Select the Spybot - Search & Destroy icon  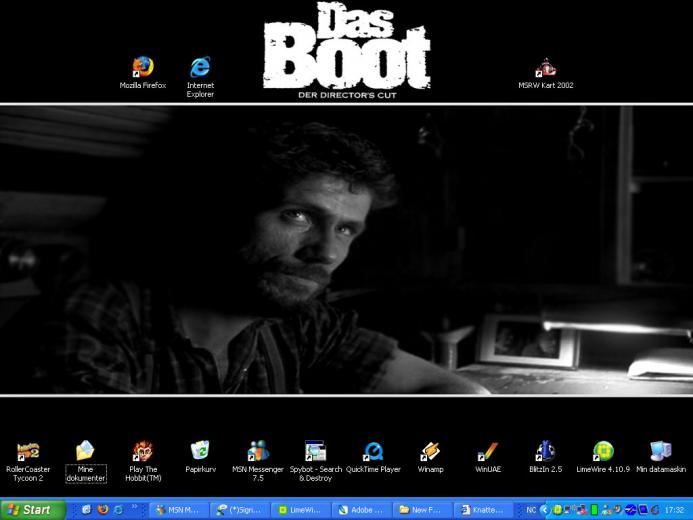[316, 462]
